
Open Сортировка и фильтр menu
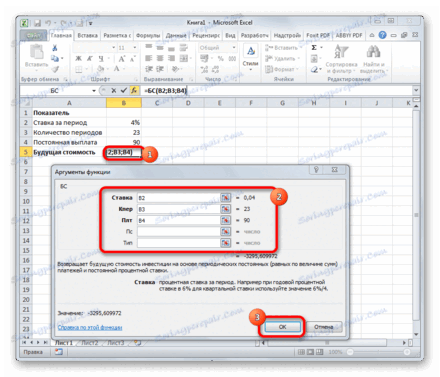point(341,59)
